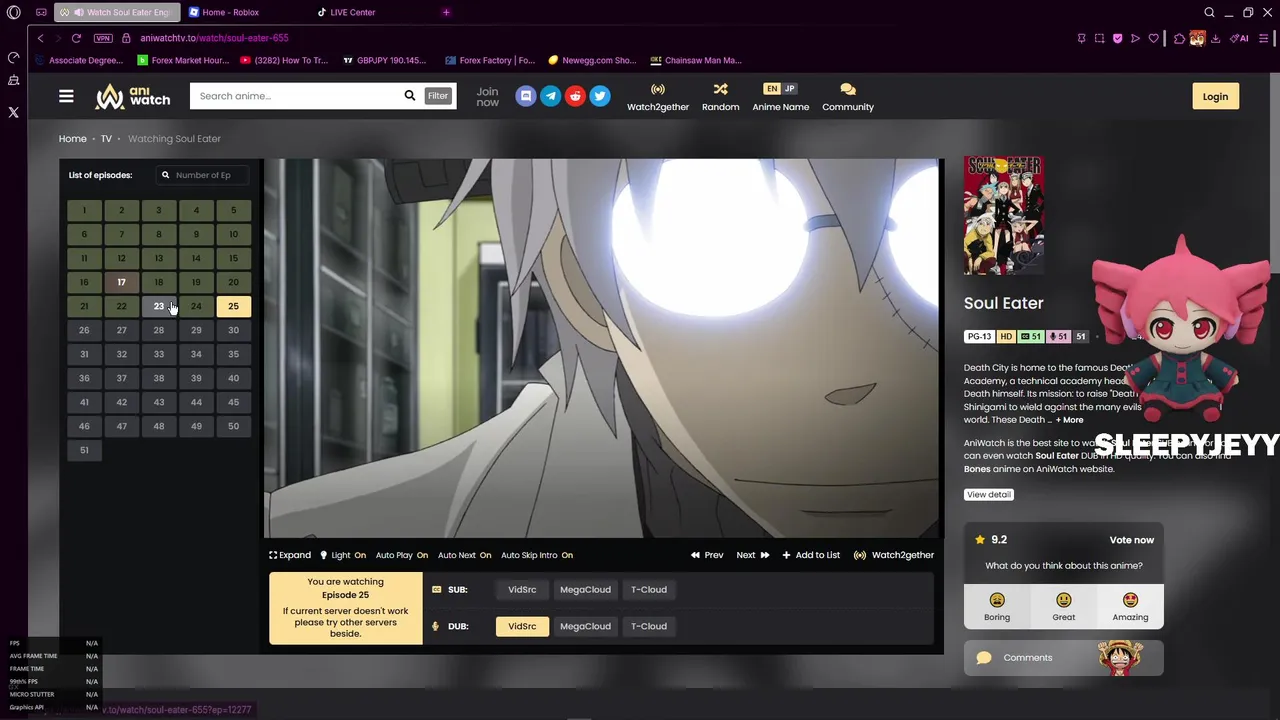Toggle Light mode On

[342, 555]
